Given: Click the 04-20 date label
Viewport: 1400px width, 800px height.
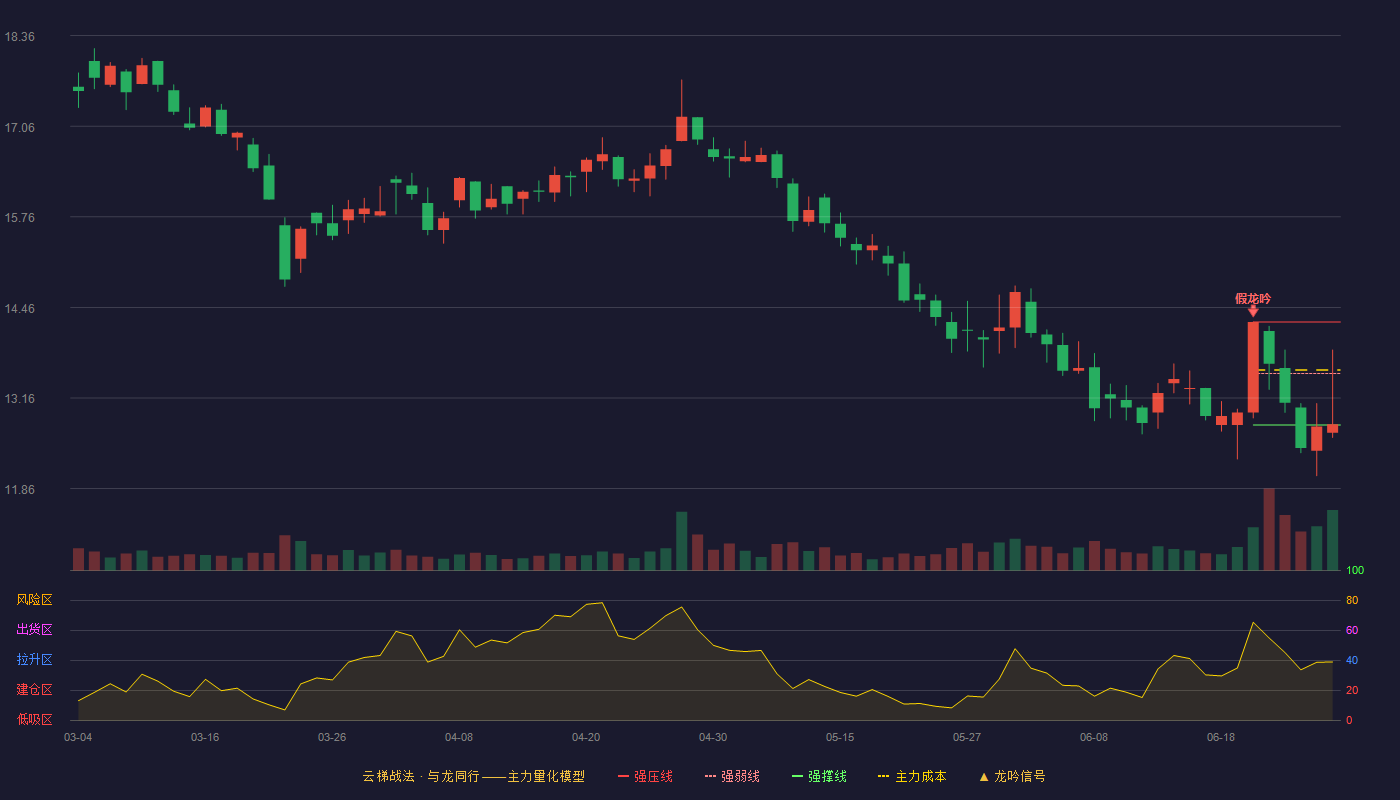Looking at the screenshot, I should coord(586,737).
